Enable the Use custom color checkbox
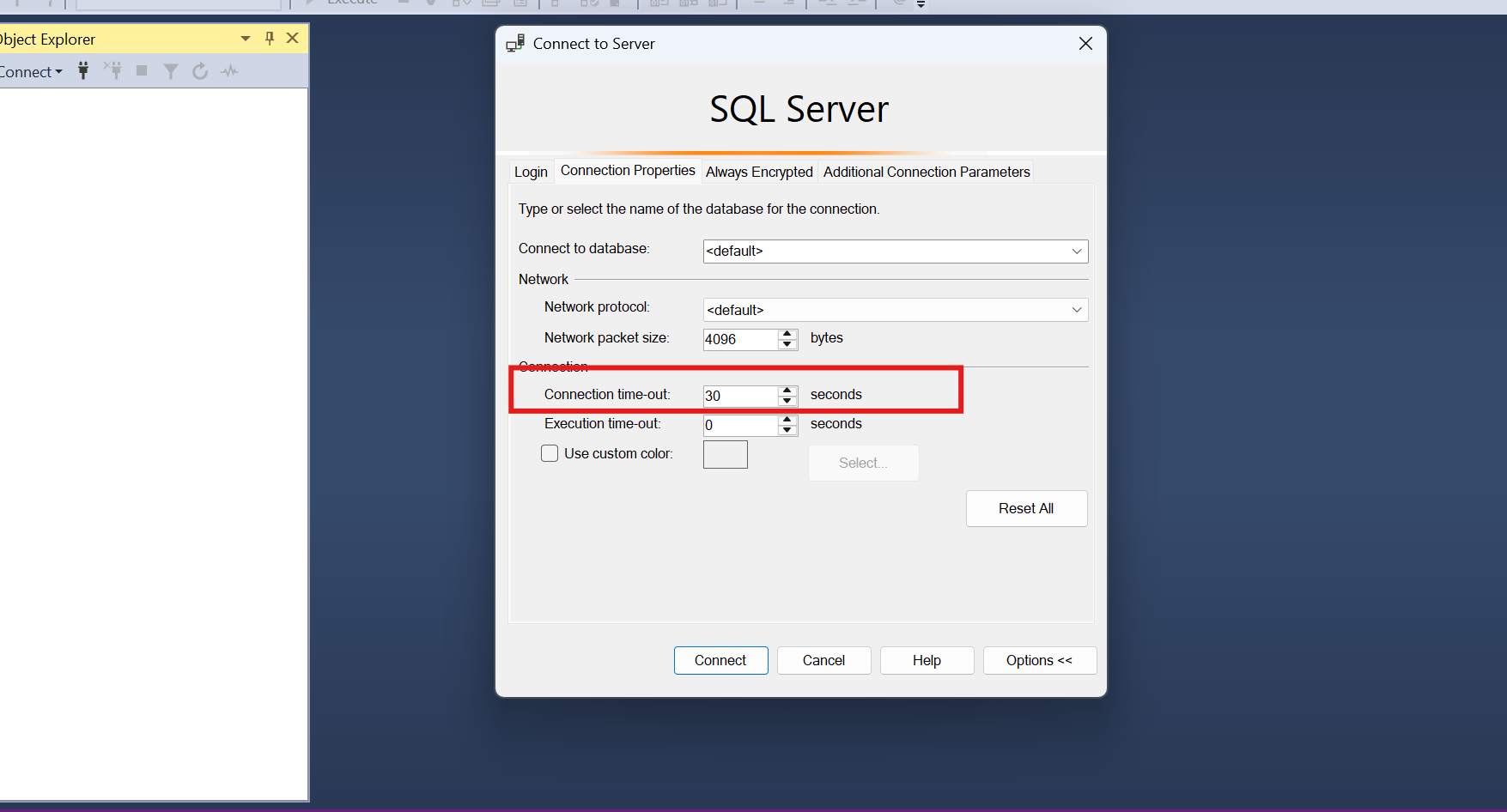Screen dimensions: 1507x812 550,453
